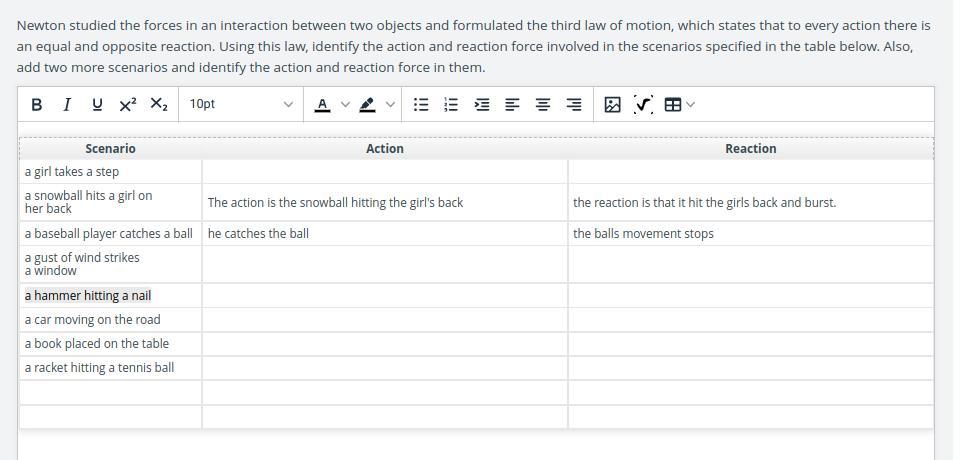Click the Action cell for girl takes a step

click(385, 171)
